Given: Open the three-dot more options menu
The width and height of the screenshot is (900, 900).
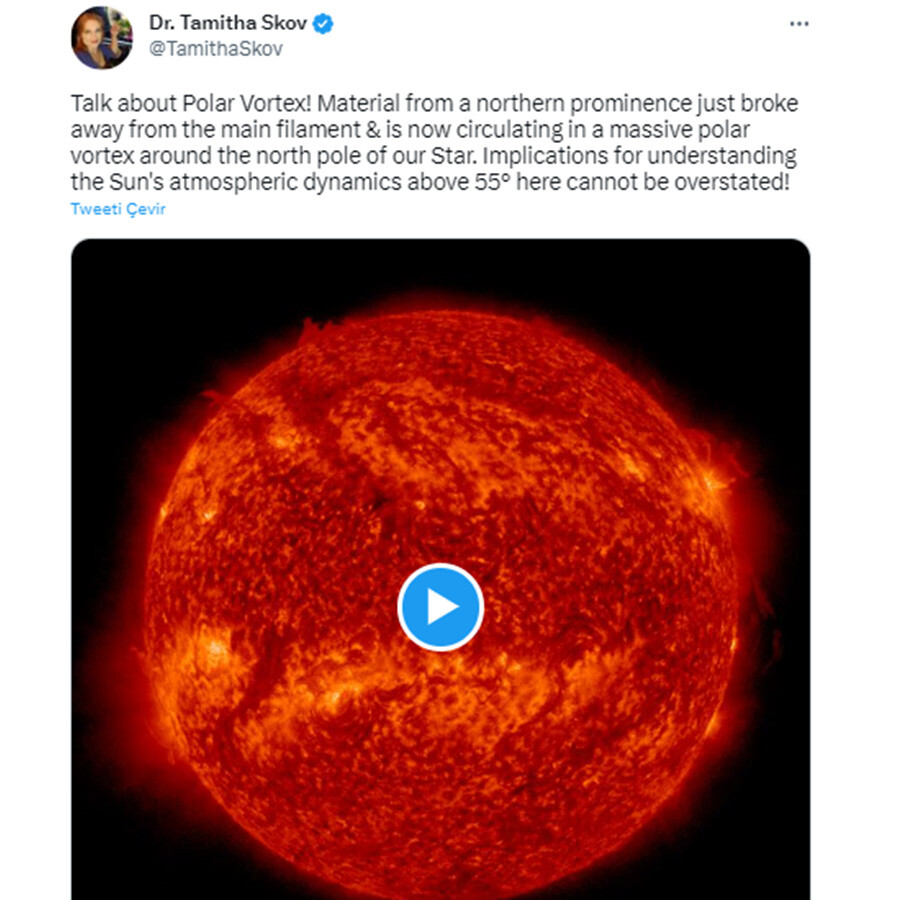Looking at the screenshot, I should [798, 24].
